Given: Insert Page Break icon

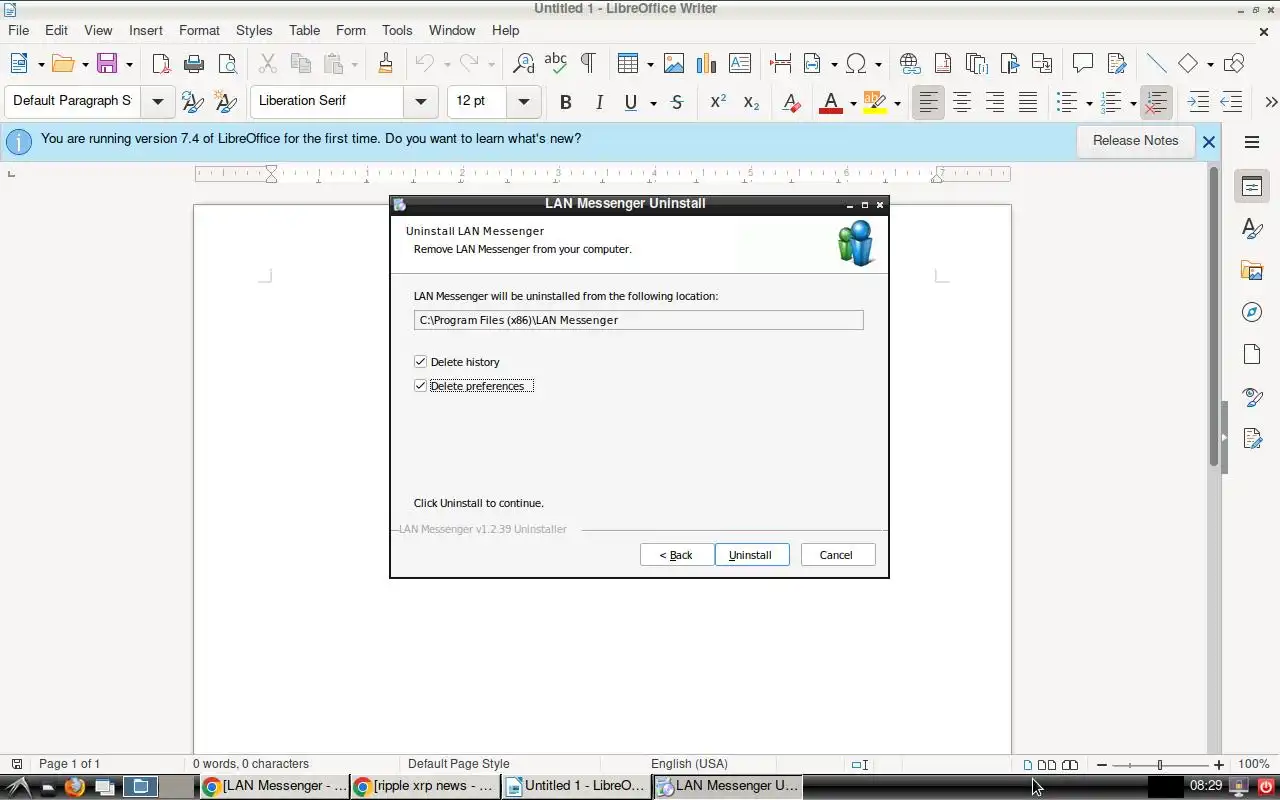Looking at the screenshot, I should 780,64.
